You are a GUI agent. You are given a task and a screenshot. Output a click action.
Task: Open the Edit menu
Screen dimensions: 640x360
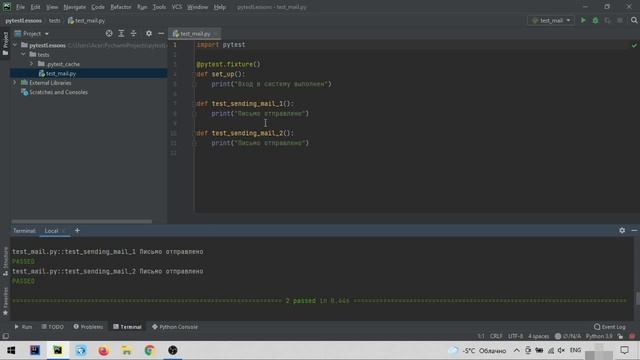[36, 7]
